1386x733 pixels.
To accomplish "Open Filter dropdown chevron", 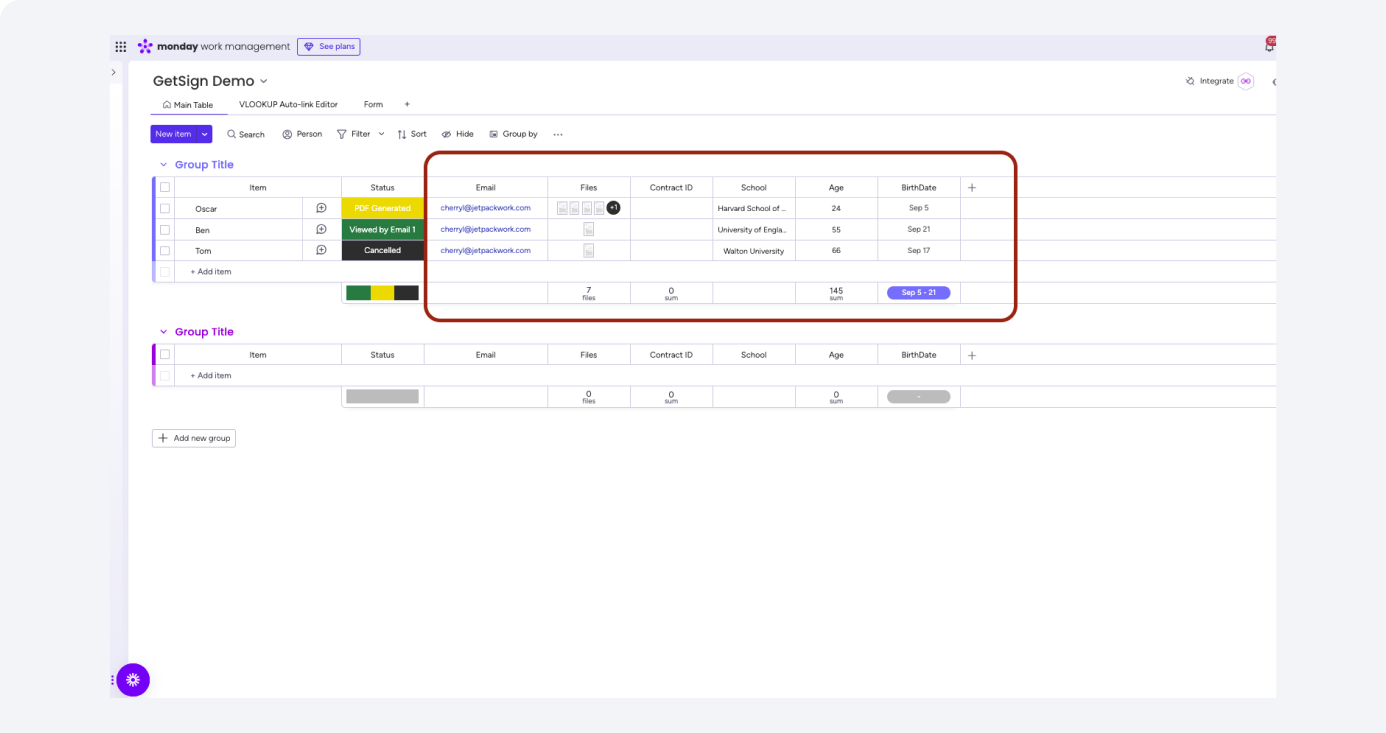I will click(381, 134).
